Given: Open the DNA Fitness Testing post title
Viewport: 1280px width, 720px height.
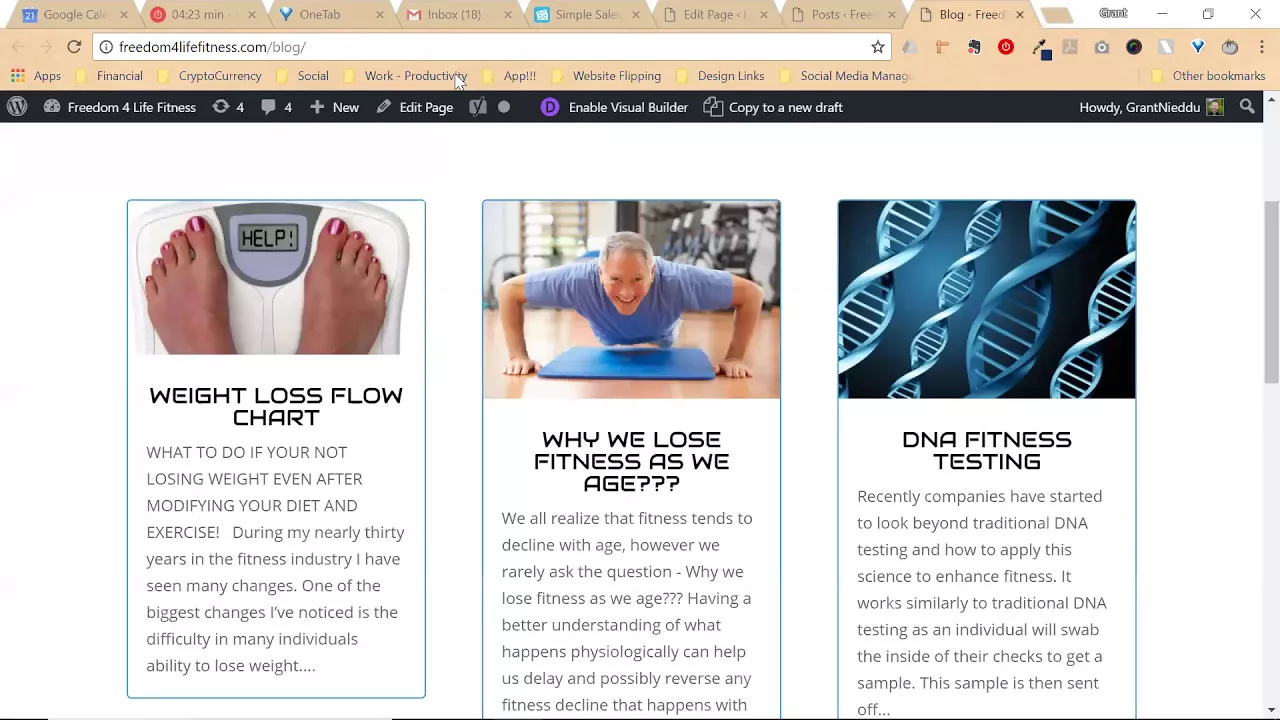Looking at the screenshot, I should point(987,450).
